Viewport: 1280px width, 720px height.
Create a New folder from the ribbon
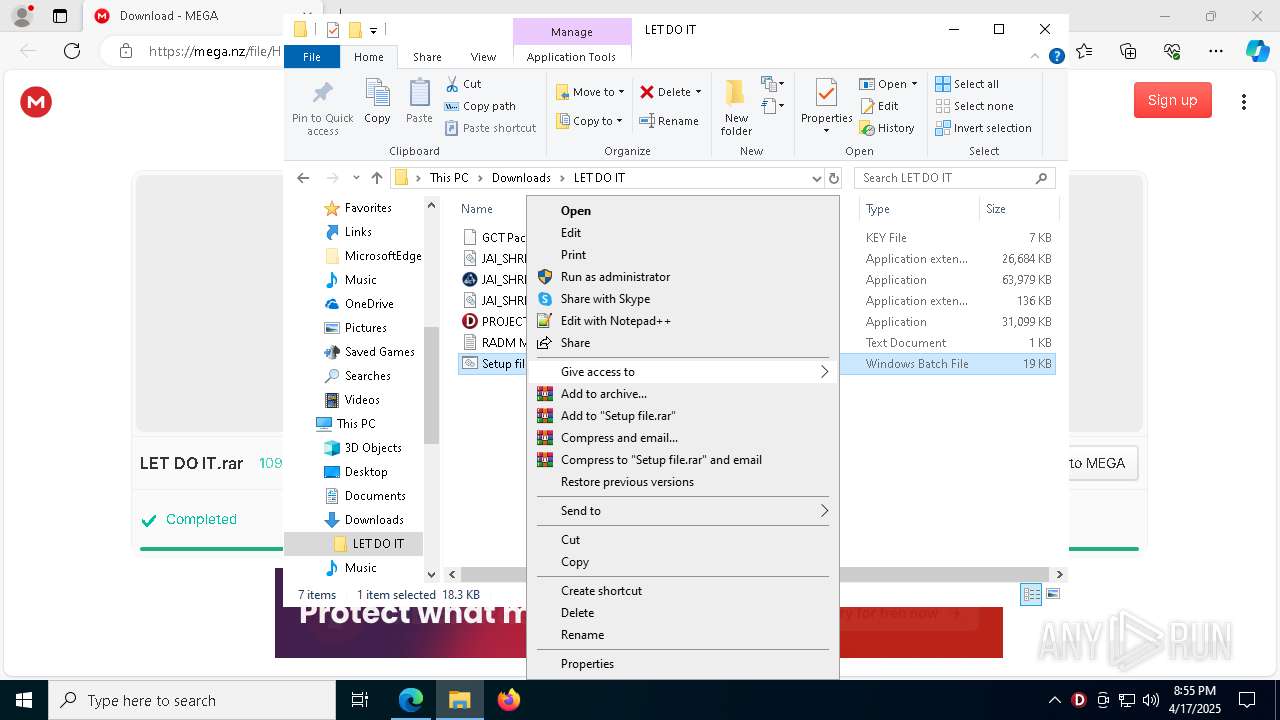pos(736,108)
